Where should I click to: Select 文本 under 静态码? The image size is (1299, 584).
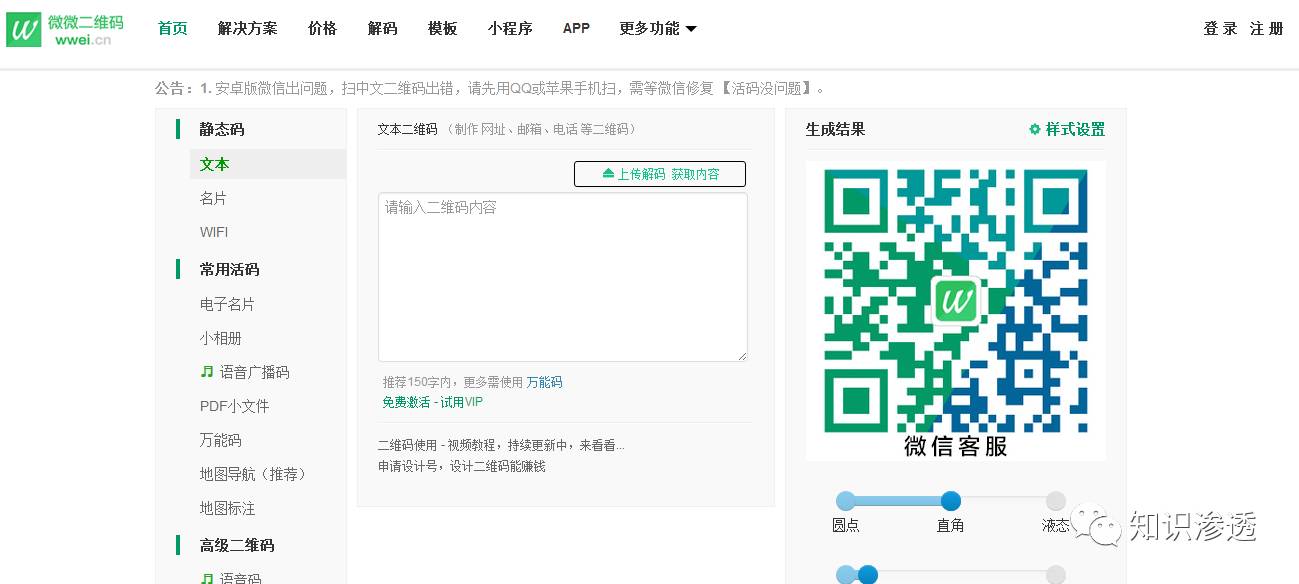(268, 164)
